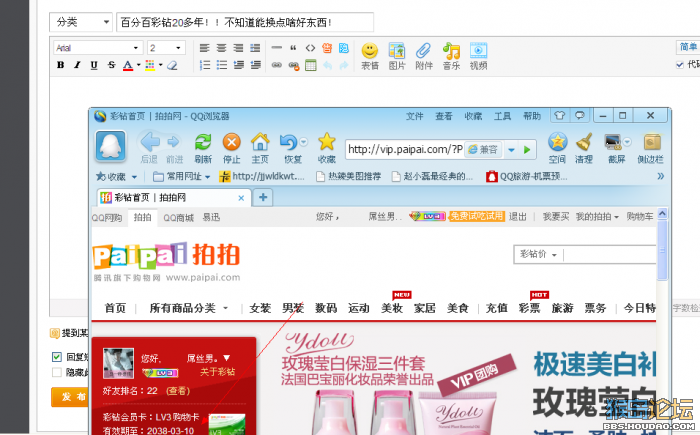Click the font color A swatch
Viewport: 700px width, 435px height.
tap(128, 65)
